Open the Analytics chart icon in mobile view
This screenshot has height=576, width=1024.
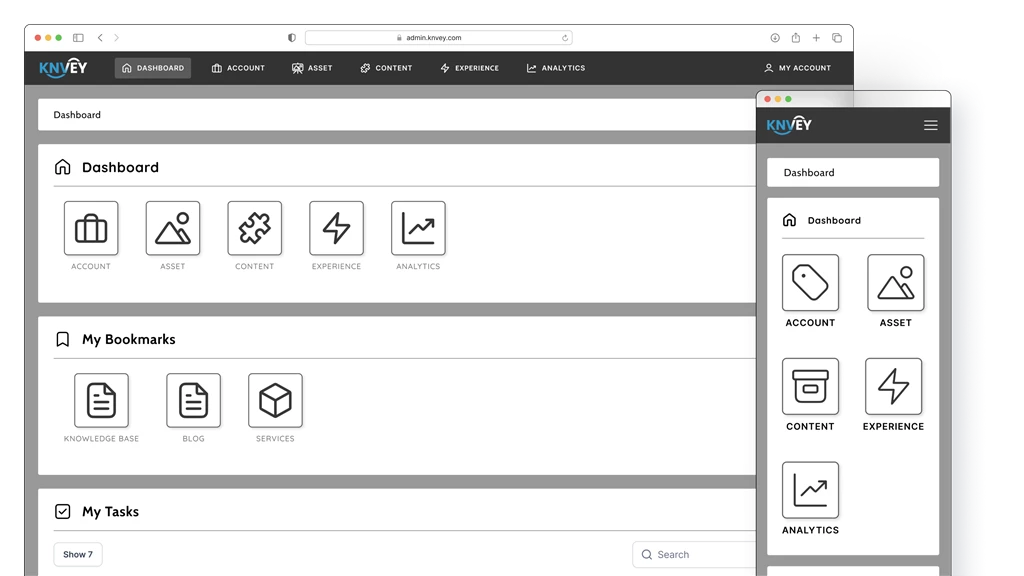810,492
